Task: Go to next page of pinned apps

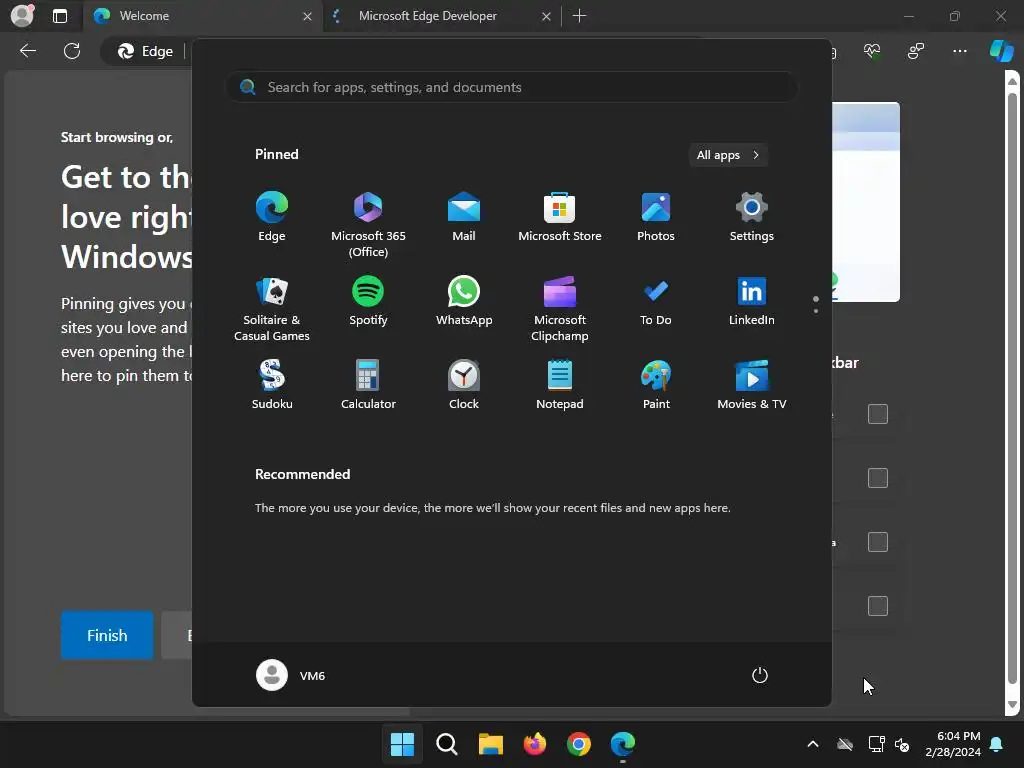Action: (x=816, y=311)
